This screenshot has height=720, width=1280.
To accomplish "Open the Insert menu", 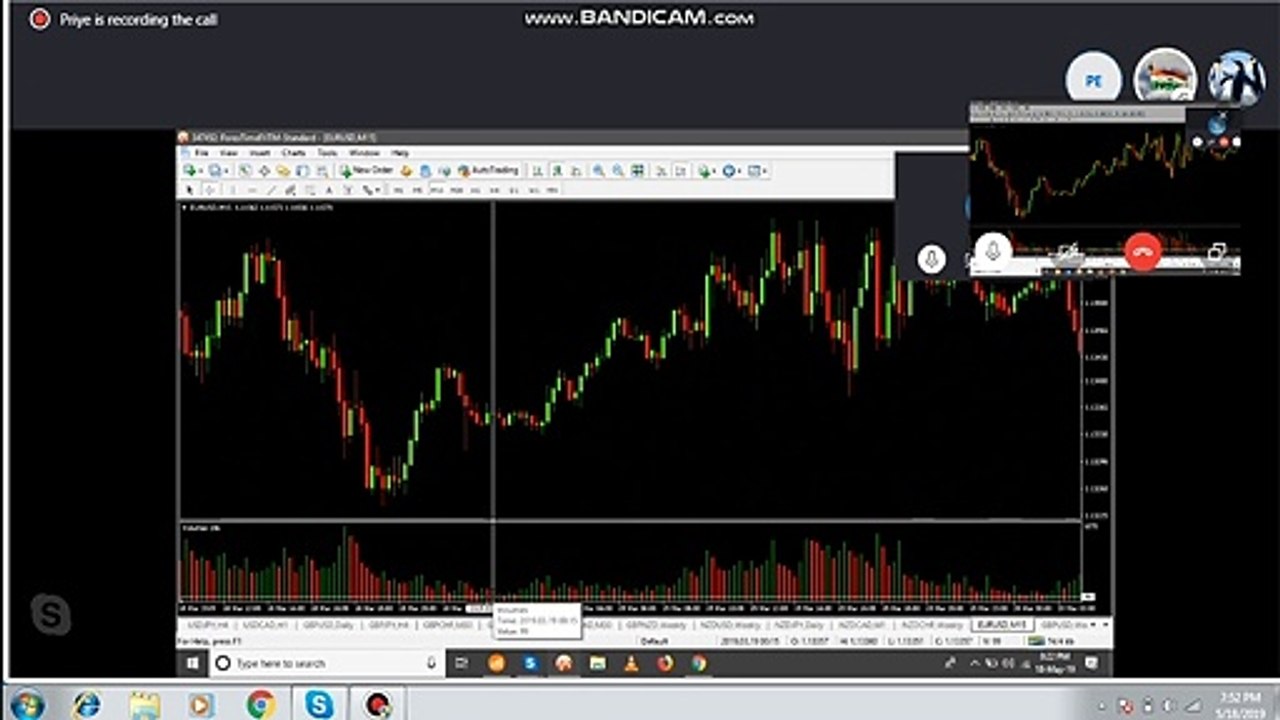I will click(x=259, y=153).
